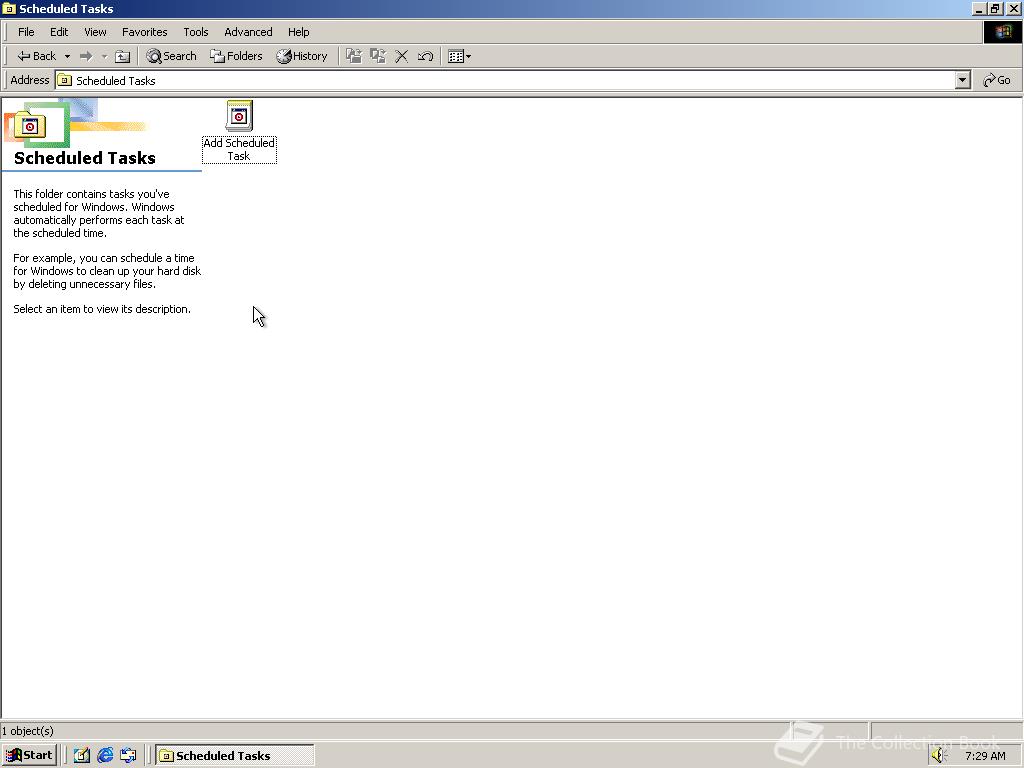The width and height of the screenshot is (1024, 768).
Task: Open the Start menu
Action: point(29,756)
